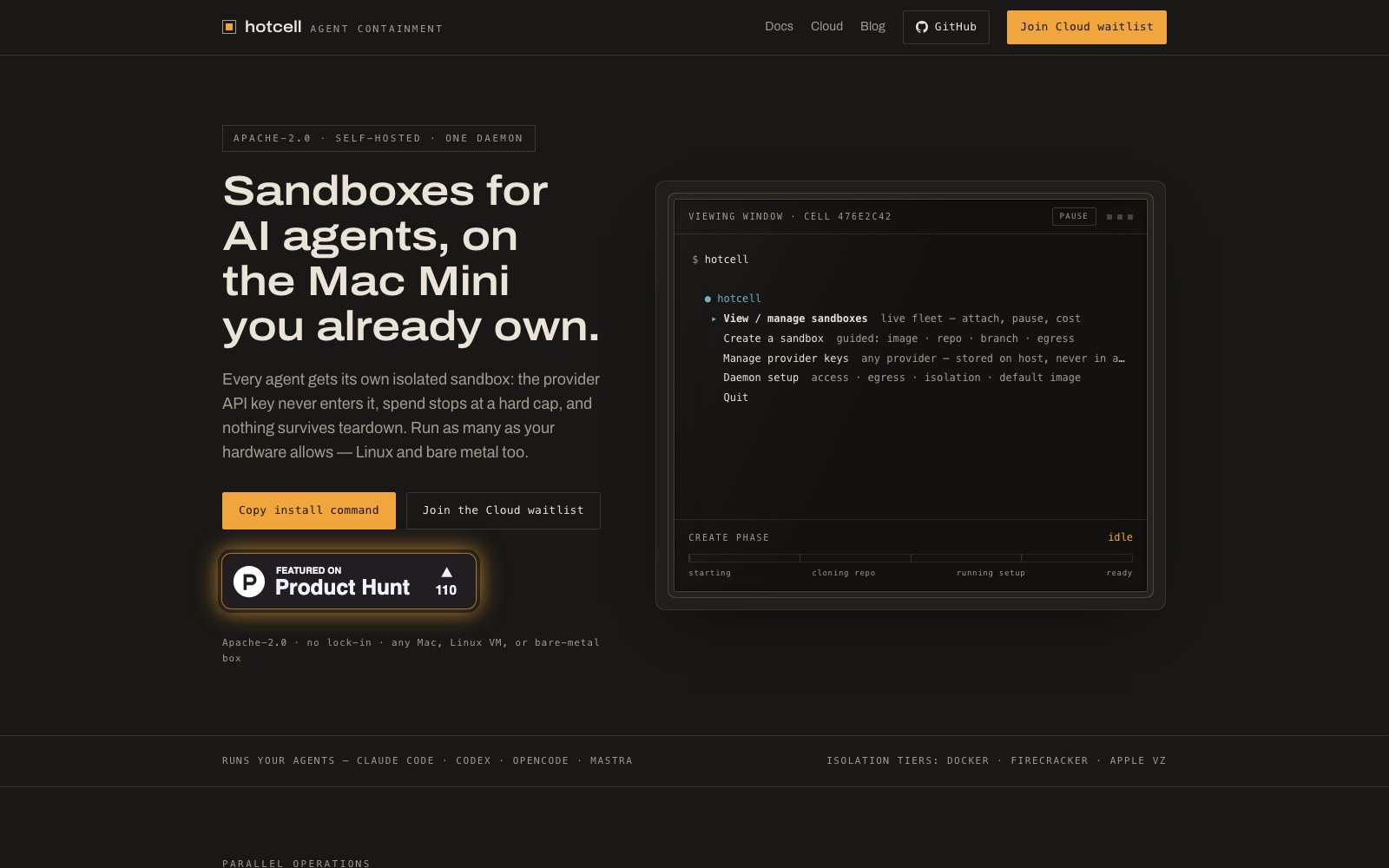Click the '110' upvote count

point(446,590)
